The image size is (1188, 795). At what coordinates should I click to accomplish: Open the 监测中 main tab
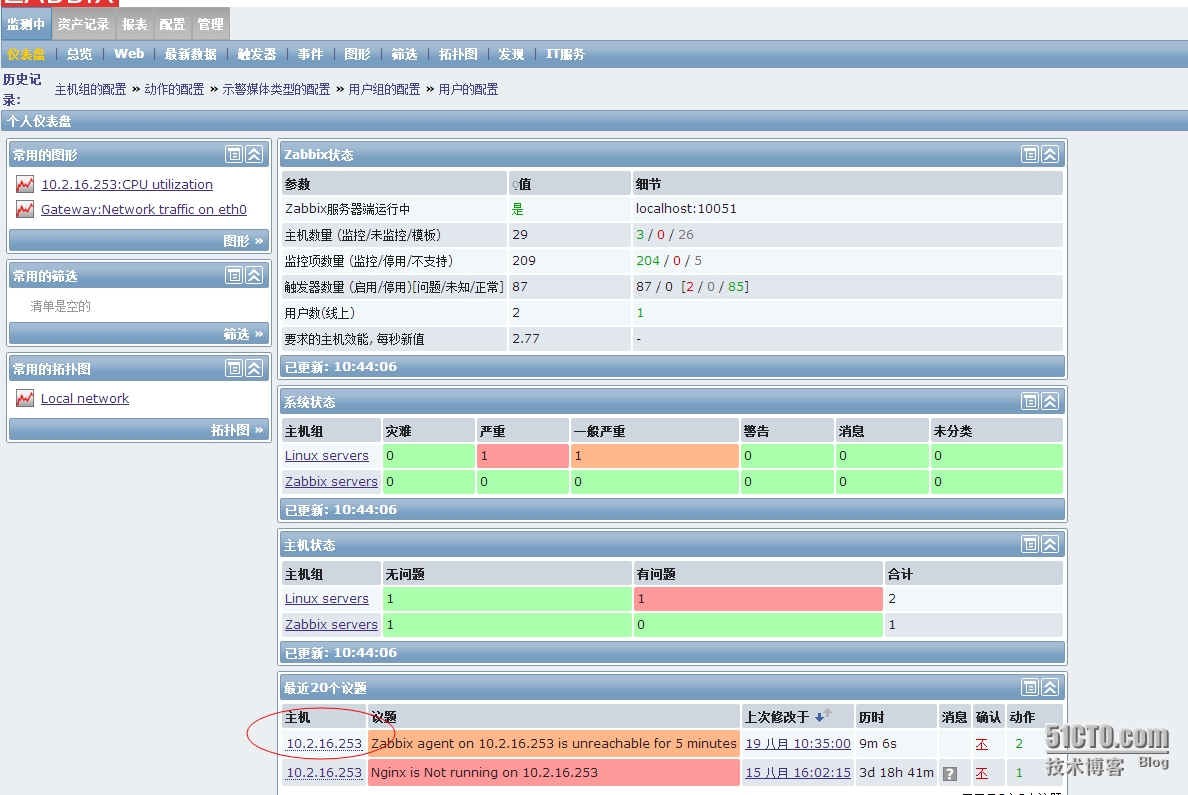(26, 24)
